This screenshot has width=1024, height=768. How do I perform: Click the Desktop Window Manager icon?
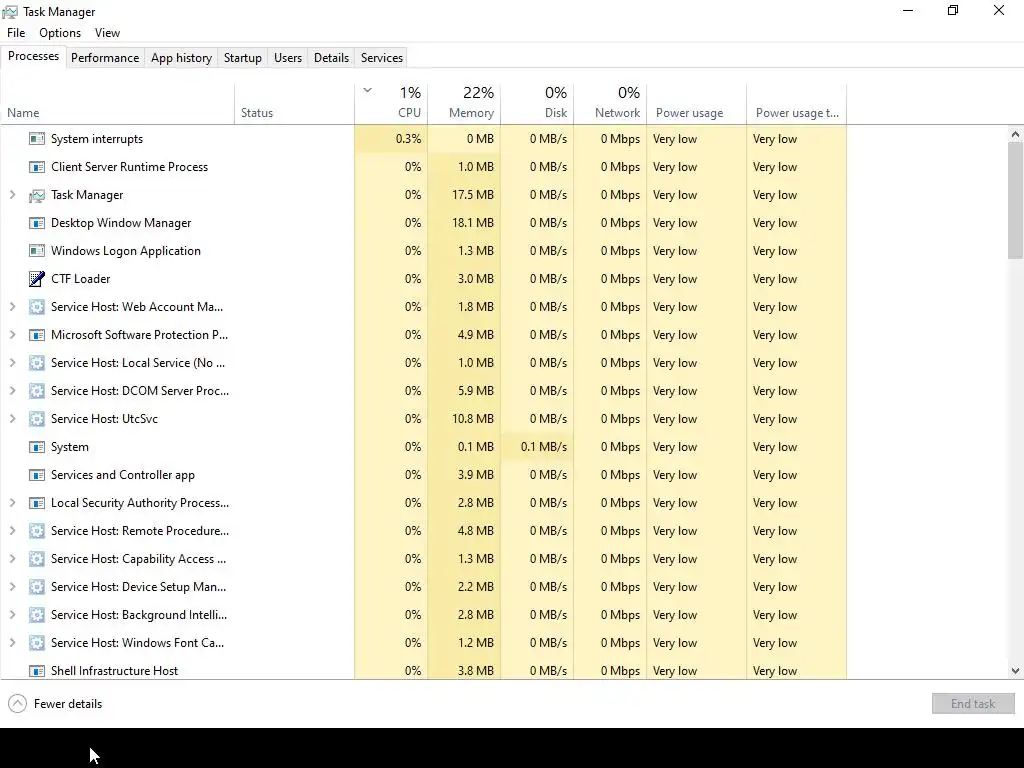tap(37, 223)
